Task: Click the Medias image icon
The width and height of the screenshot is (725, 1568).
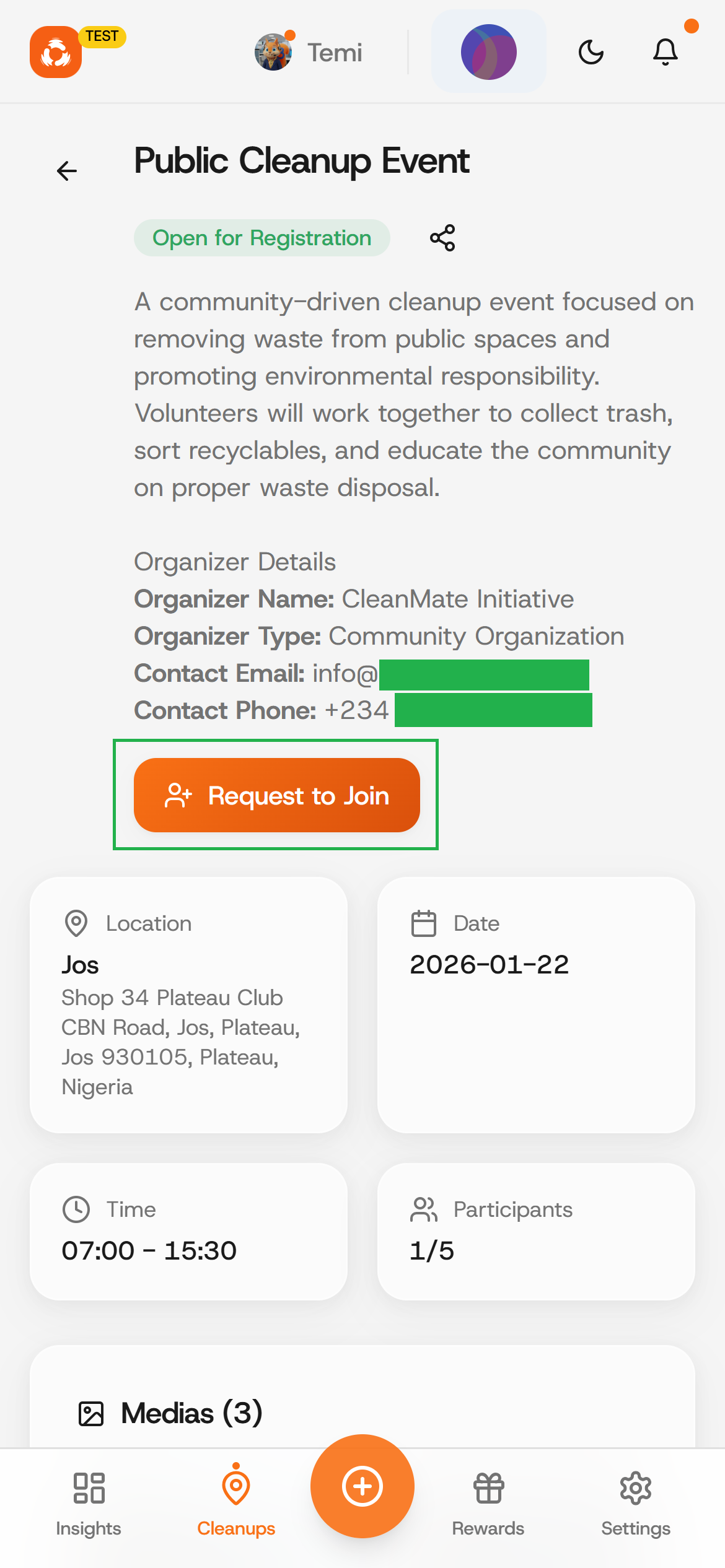Action: 91,1414
